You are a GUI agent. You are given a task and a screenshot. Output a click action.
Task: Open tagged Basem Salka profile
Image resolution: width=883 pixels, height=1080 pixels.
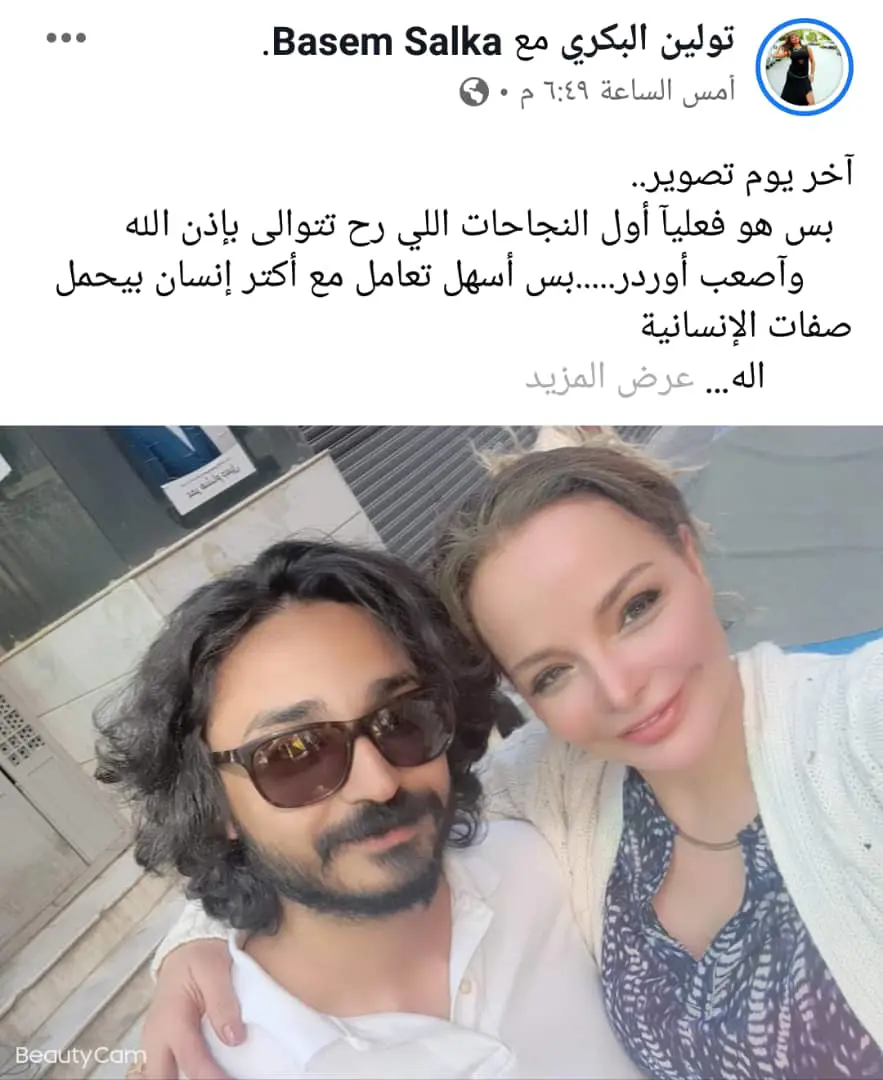[x=387, y=43]
